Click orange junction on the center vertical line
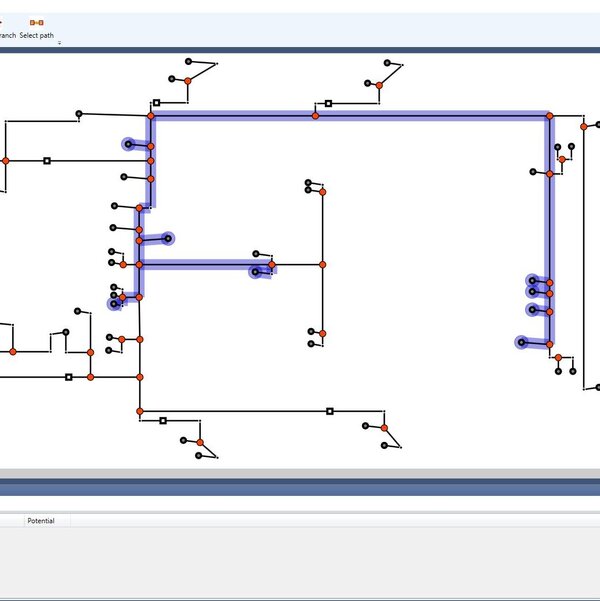 [x=322, y=265]
